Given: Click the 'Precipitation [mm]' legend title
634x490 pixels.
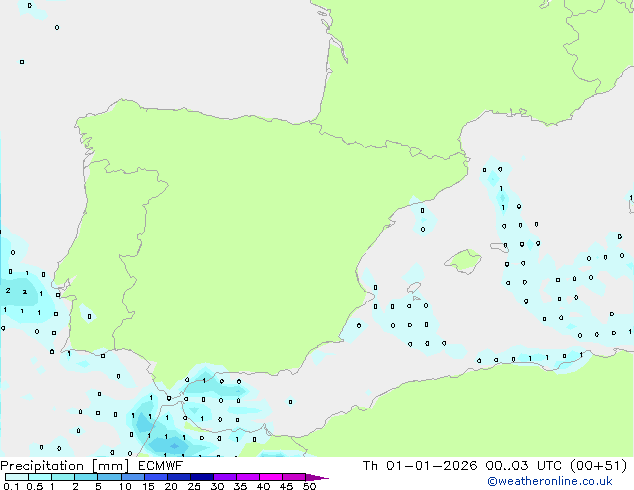Looking at the screenshot, I should click(65, 466).
